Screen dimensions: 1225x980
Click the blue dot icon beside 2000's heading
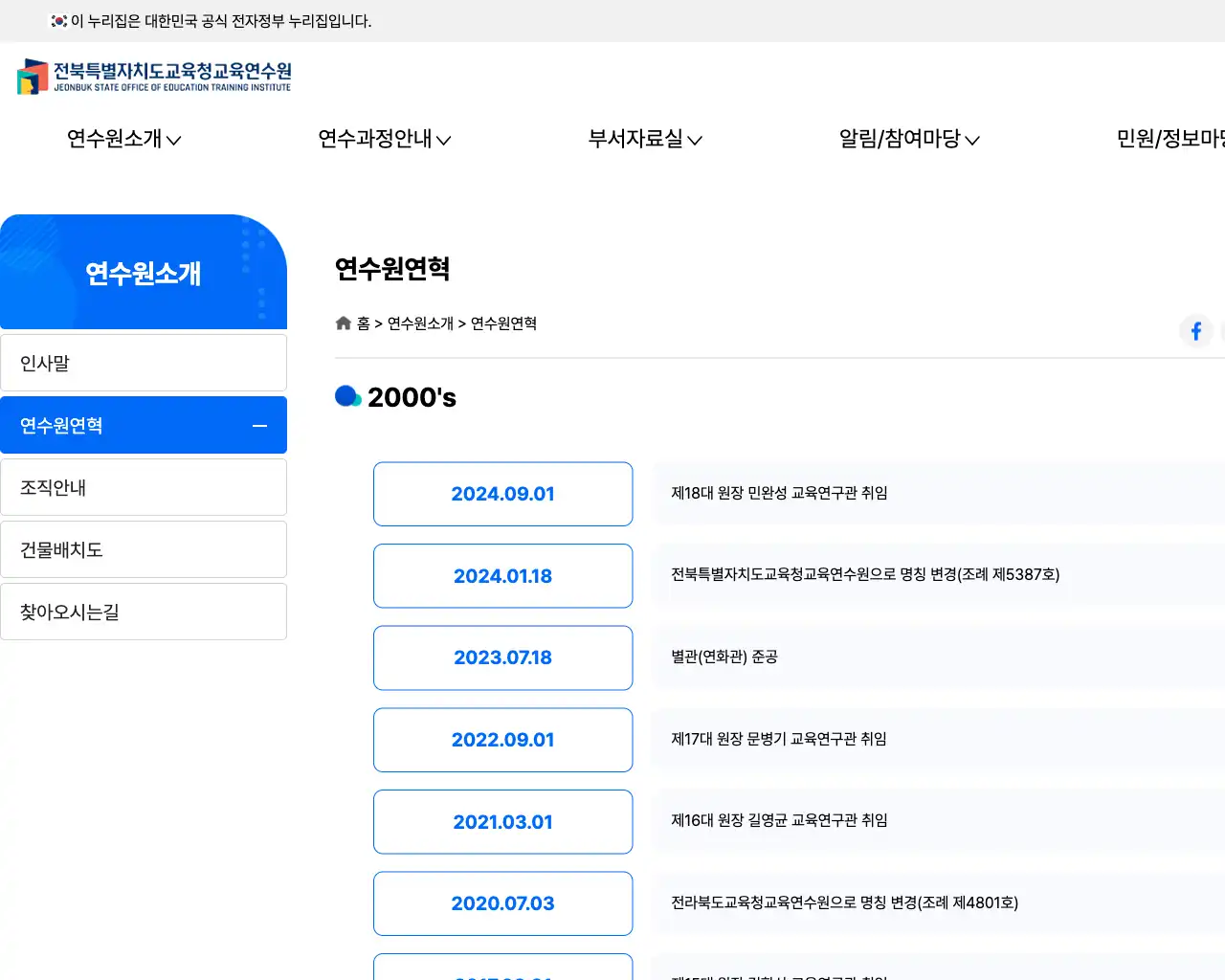pos(347,393)
